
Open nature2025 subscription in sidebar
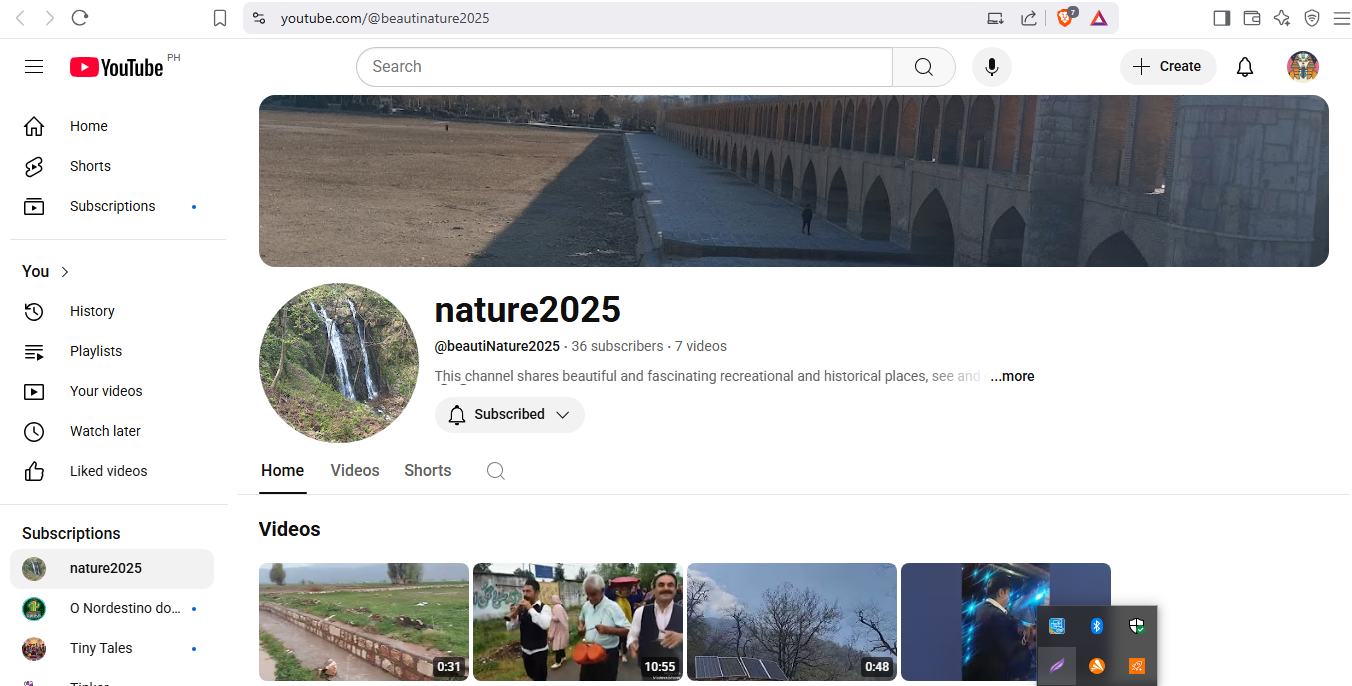(112, 569)
